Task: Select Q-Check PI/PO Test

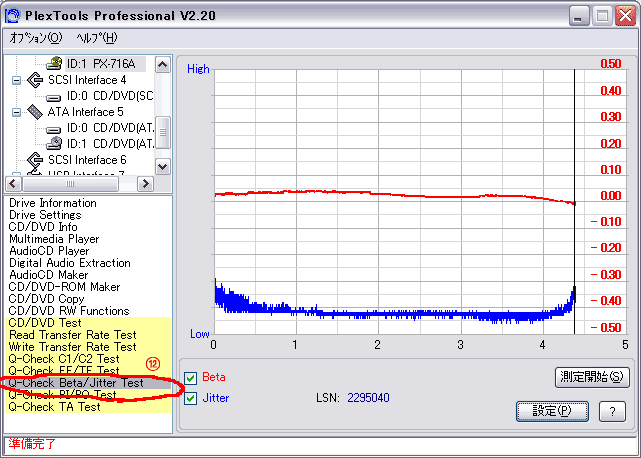Action: tap(63, 395)
